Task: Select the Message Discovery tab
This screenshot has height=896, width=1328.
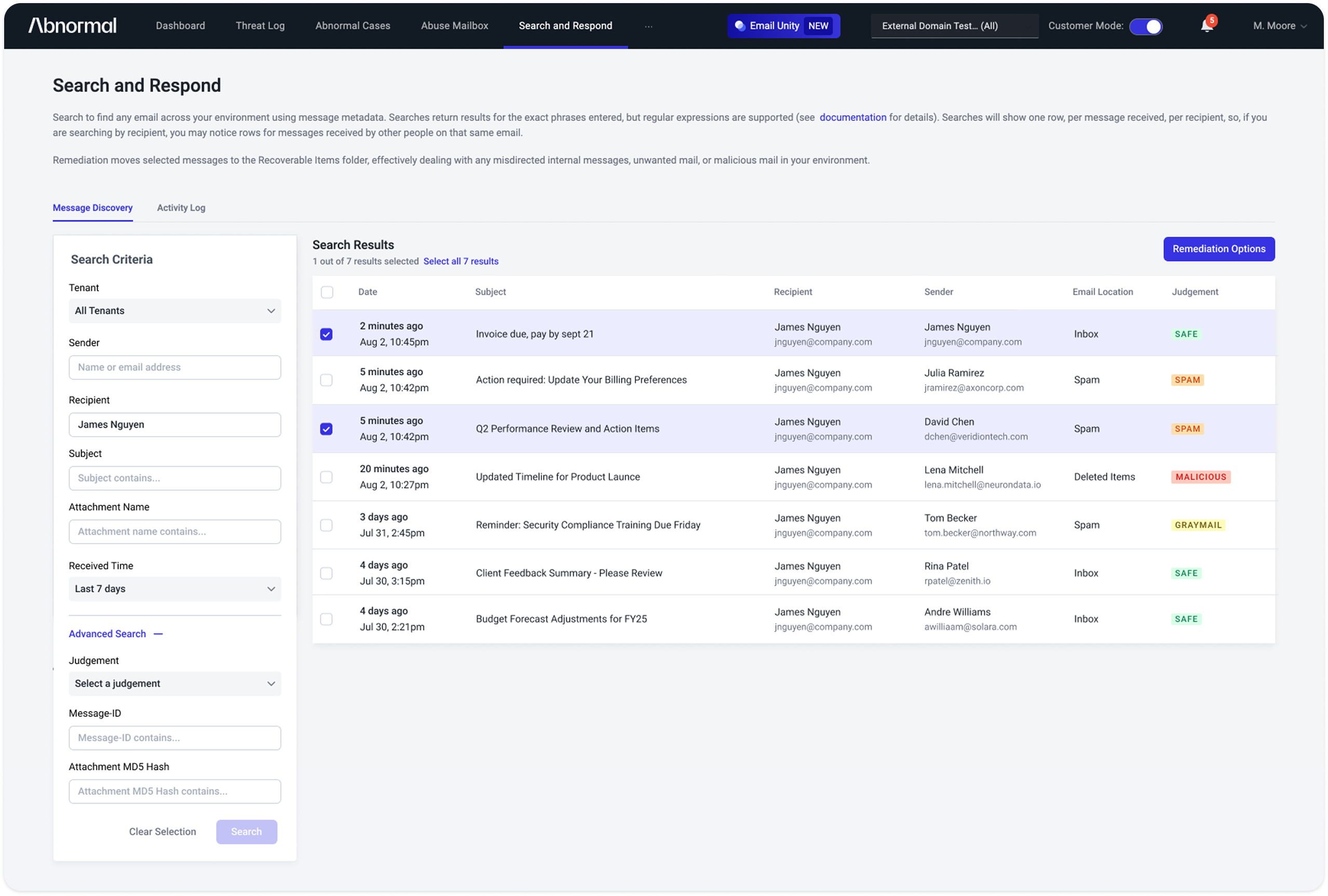Action: point(92,208)
